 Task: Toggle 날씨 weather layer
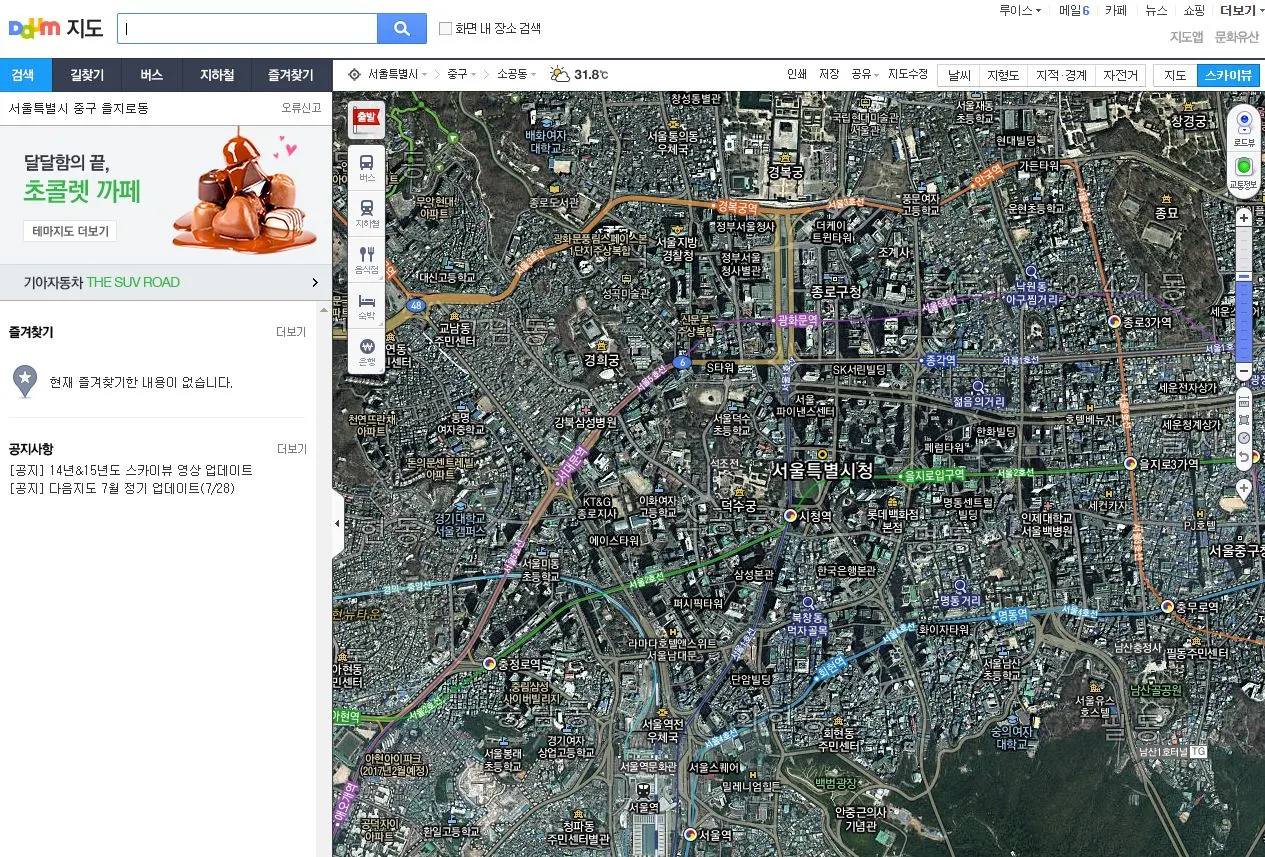tap(960, 75)
